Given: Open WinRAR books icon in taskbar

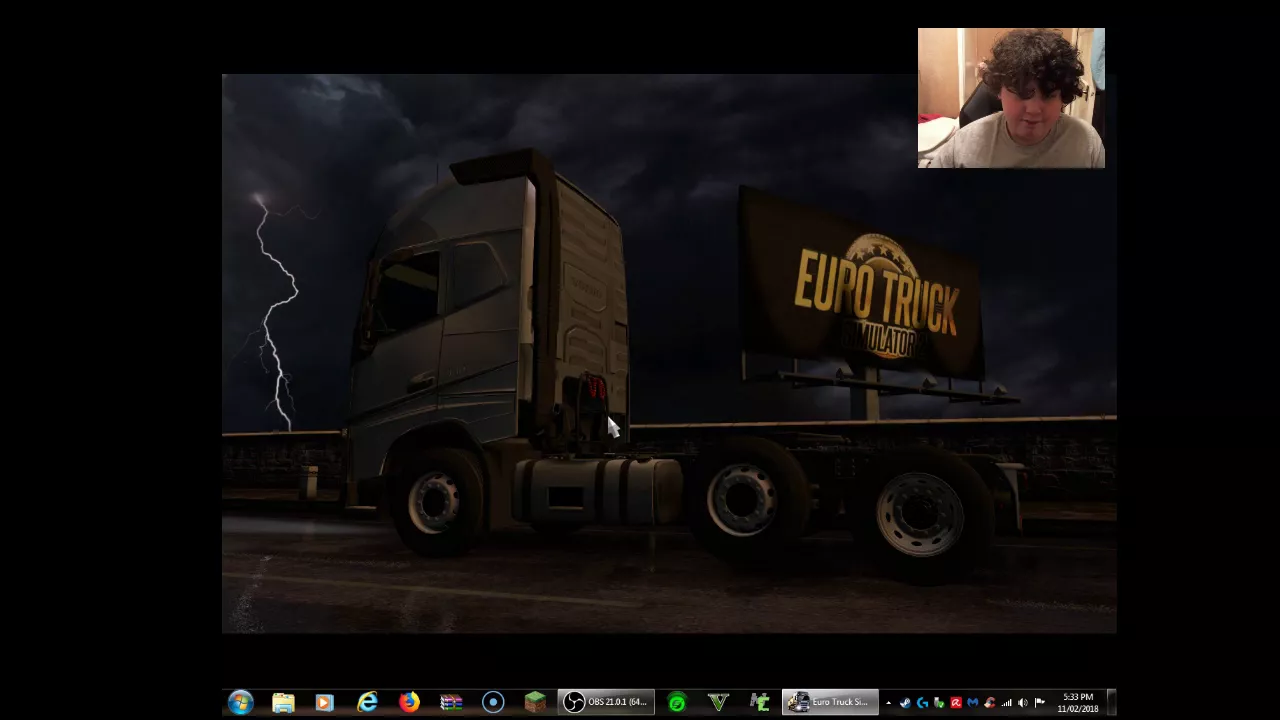Looking at the screenshot, I should (451, 703).
